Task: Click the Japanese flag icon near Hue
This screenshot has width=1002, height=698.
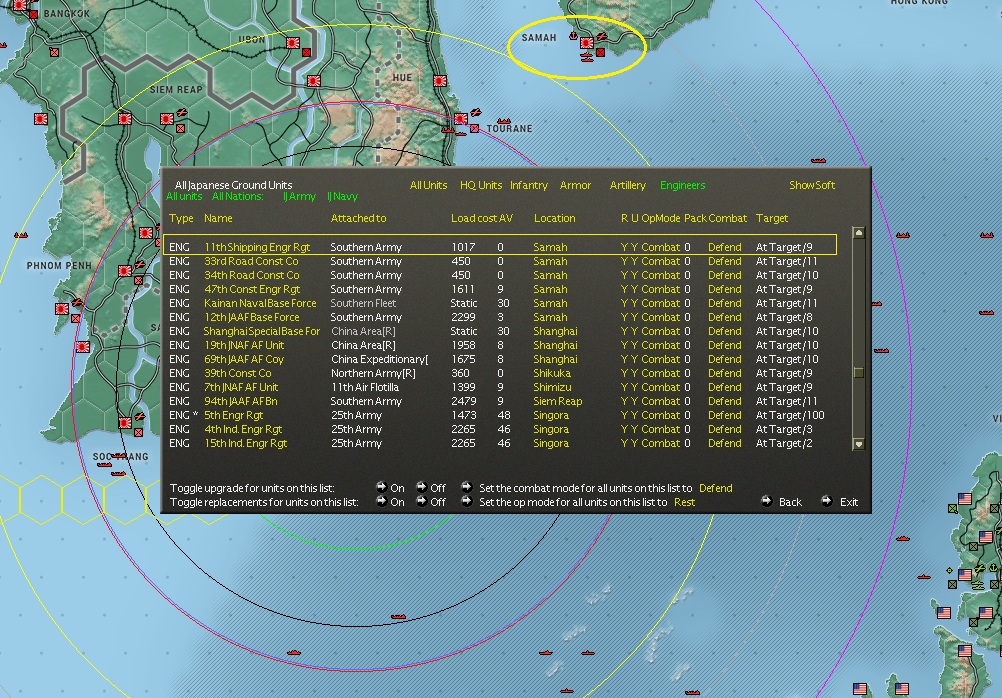Action: 440,81
